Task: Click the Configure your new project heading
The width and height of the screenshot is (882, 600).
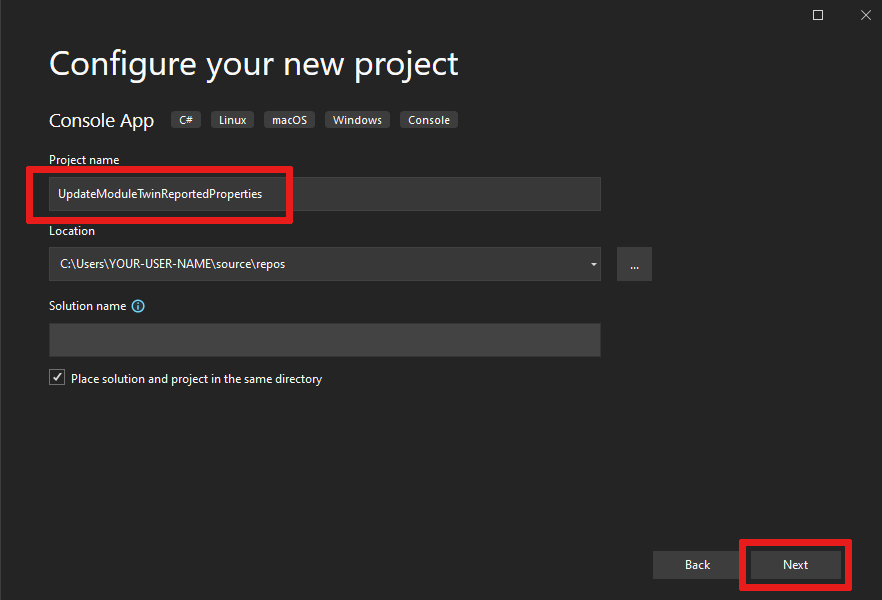Action: (254, 64)
